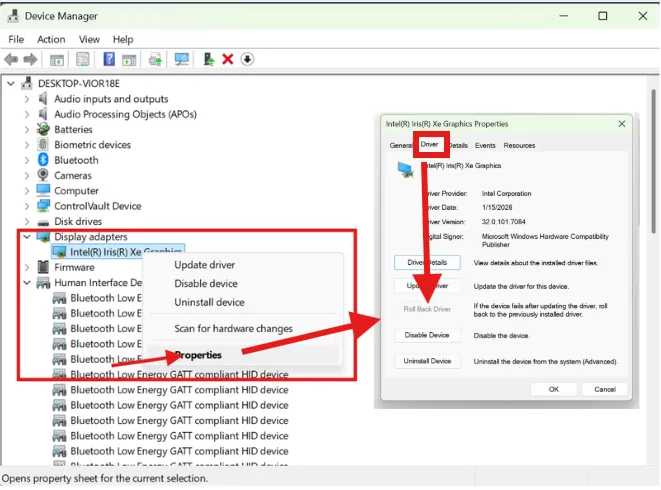
Task: Click the scan for hardware changes monitor icon
Action: 182,59
